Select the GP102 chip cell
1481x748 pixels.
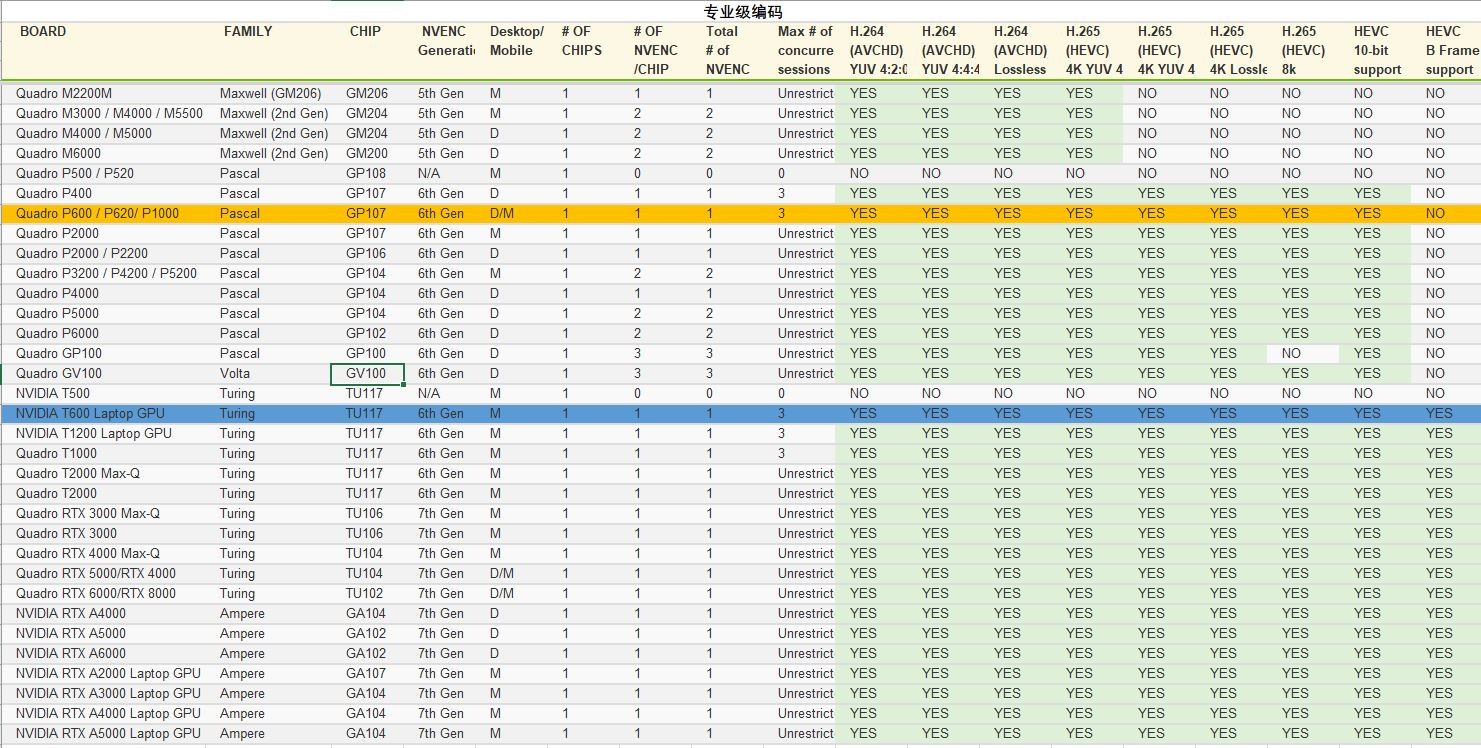[x=367, y=333]
